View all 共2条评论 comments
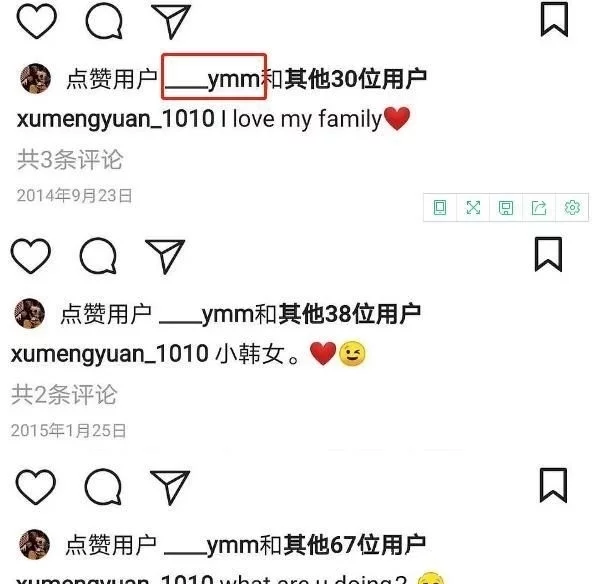This screenshot has width=608, height=584. pos(64,395)
